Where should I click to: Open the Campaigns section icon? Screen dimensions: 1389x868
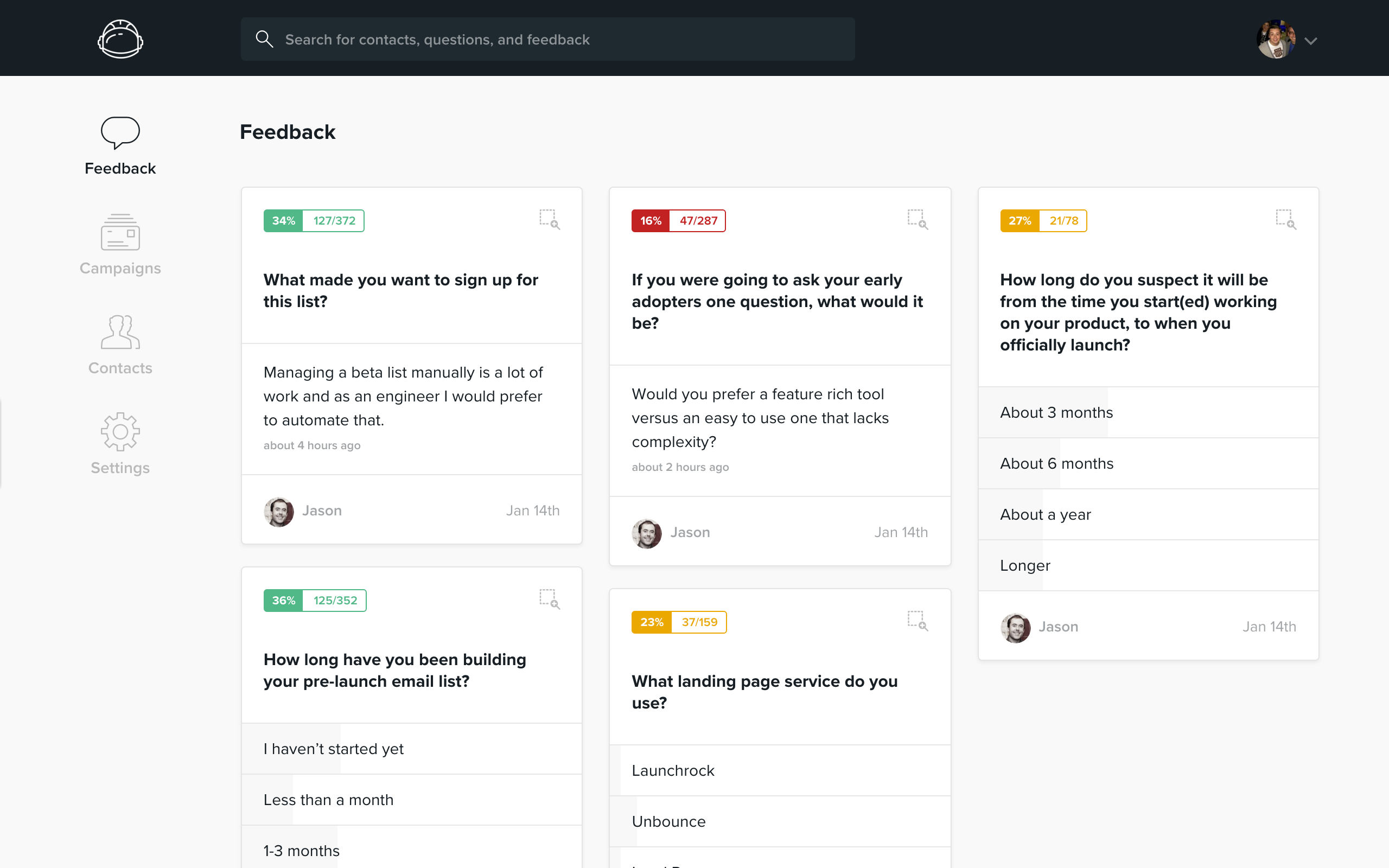coord(120,233)
